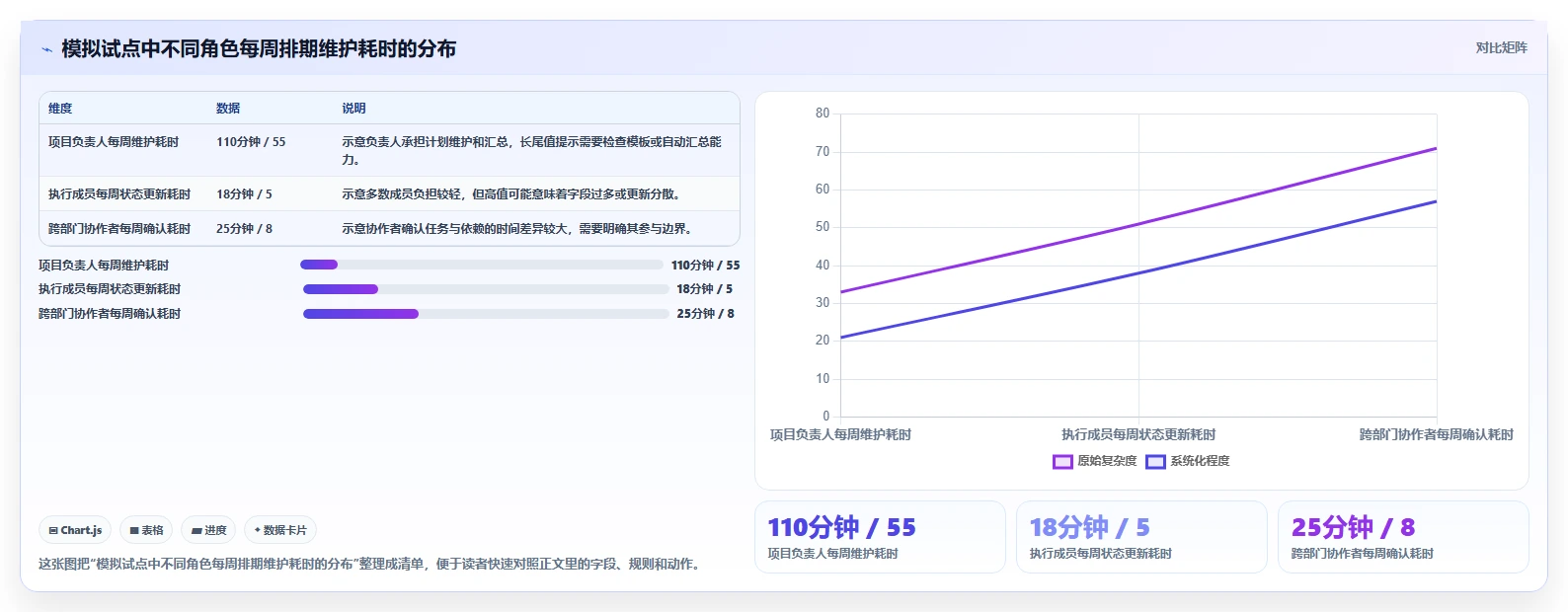Click the y-axis tick label 80
The height and width of the screenshot is (612, 1568).
click(x=823, y=114)
